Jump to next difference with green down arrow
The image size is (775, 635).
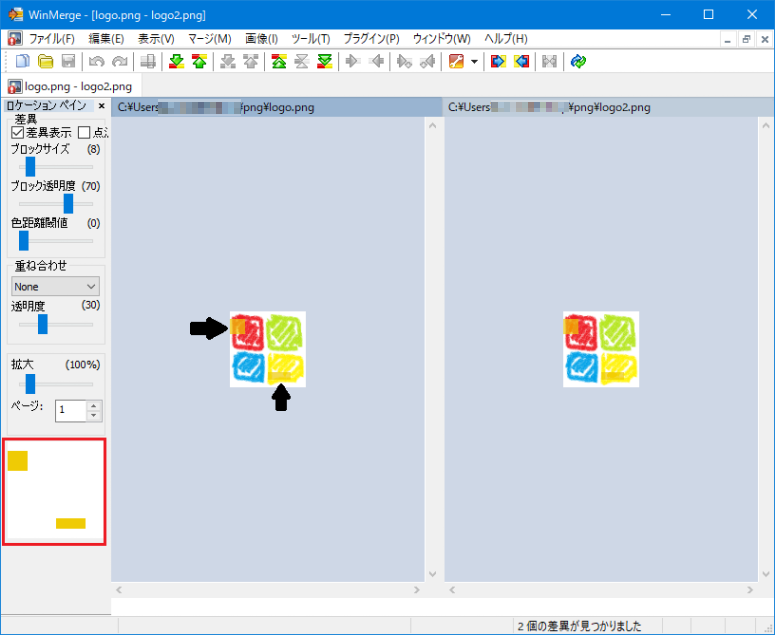point(176,62)
